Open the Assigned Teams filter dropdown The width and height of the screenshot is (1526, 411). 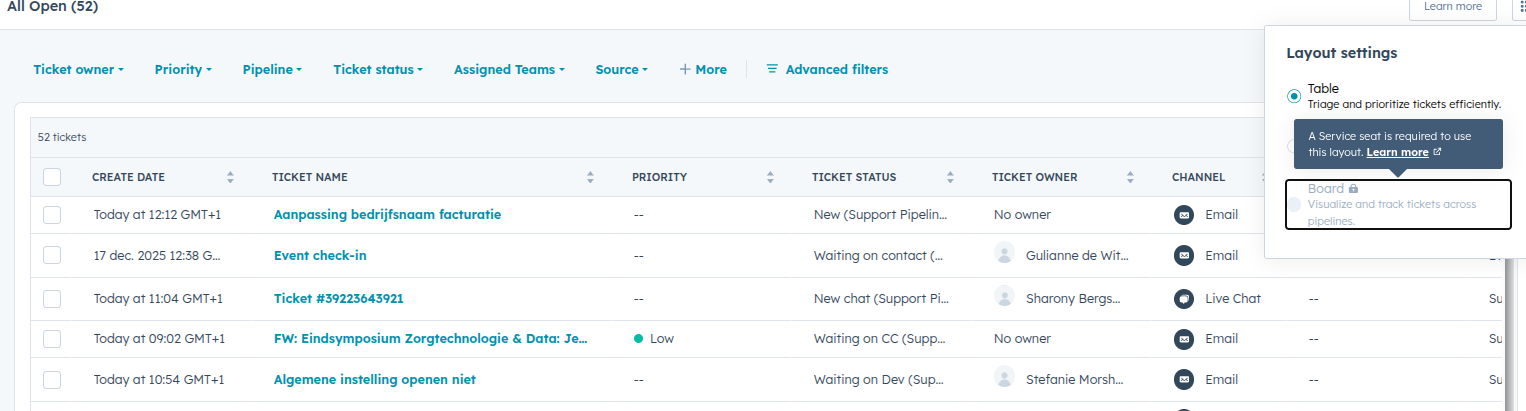click(509, 70)
